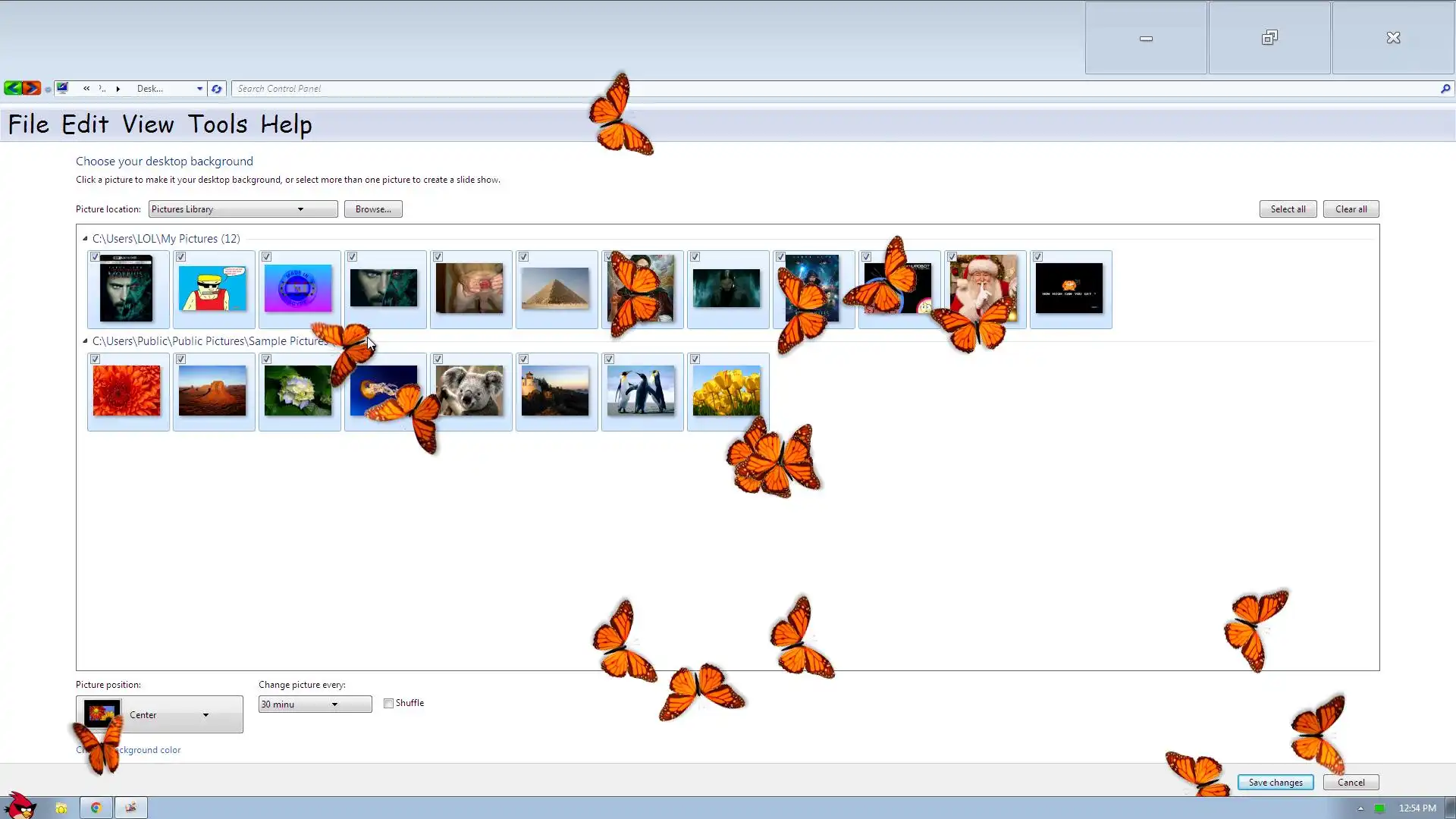Expand the Change picture every dropdown
Viewport: 1456px width, 819px height.
(x=315, y=704)
